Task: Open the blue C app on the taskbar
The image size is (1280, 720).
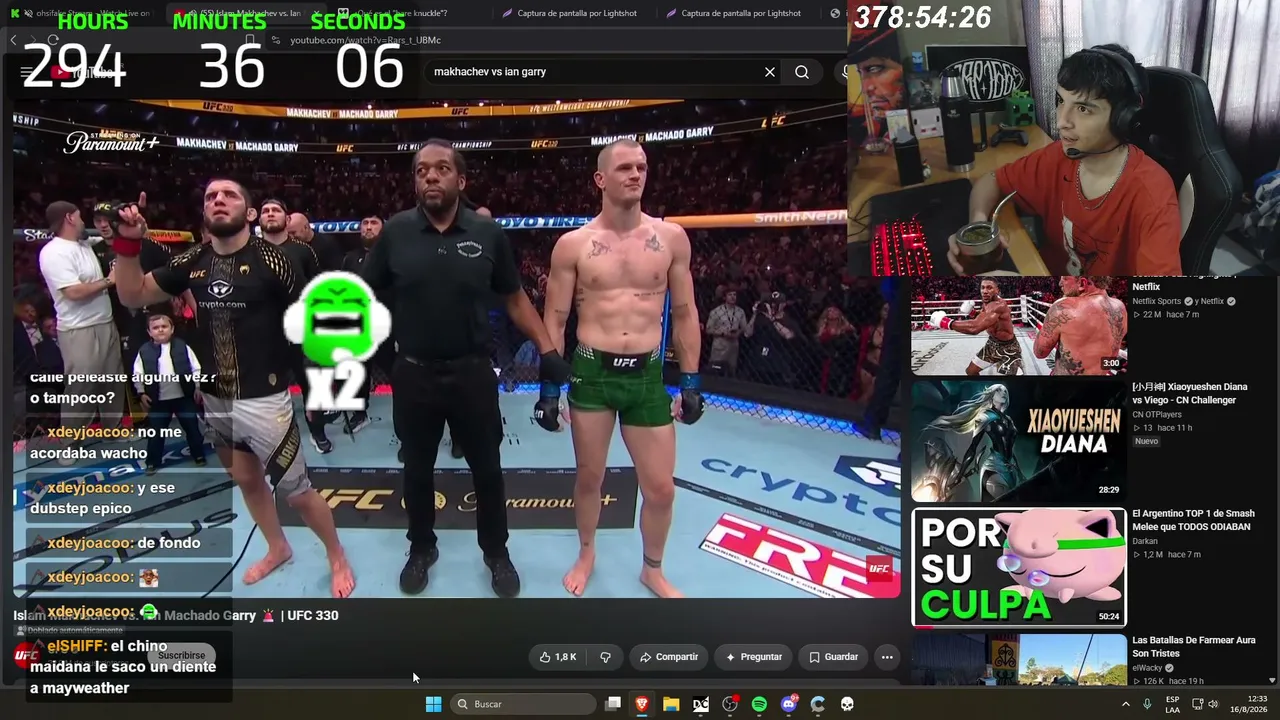Action: tap(818, 704)
